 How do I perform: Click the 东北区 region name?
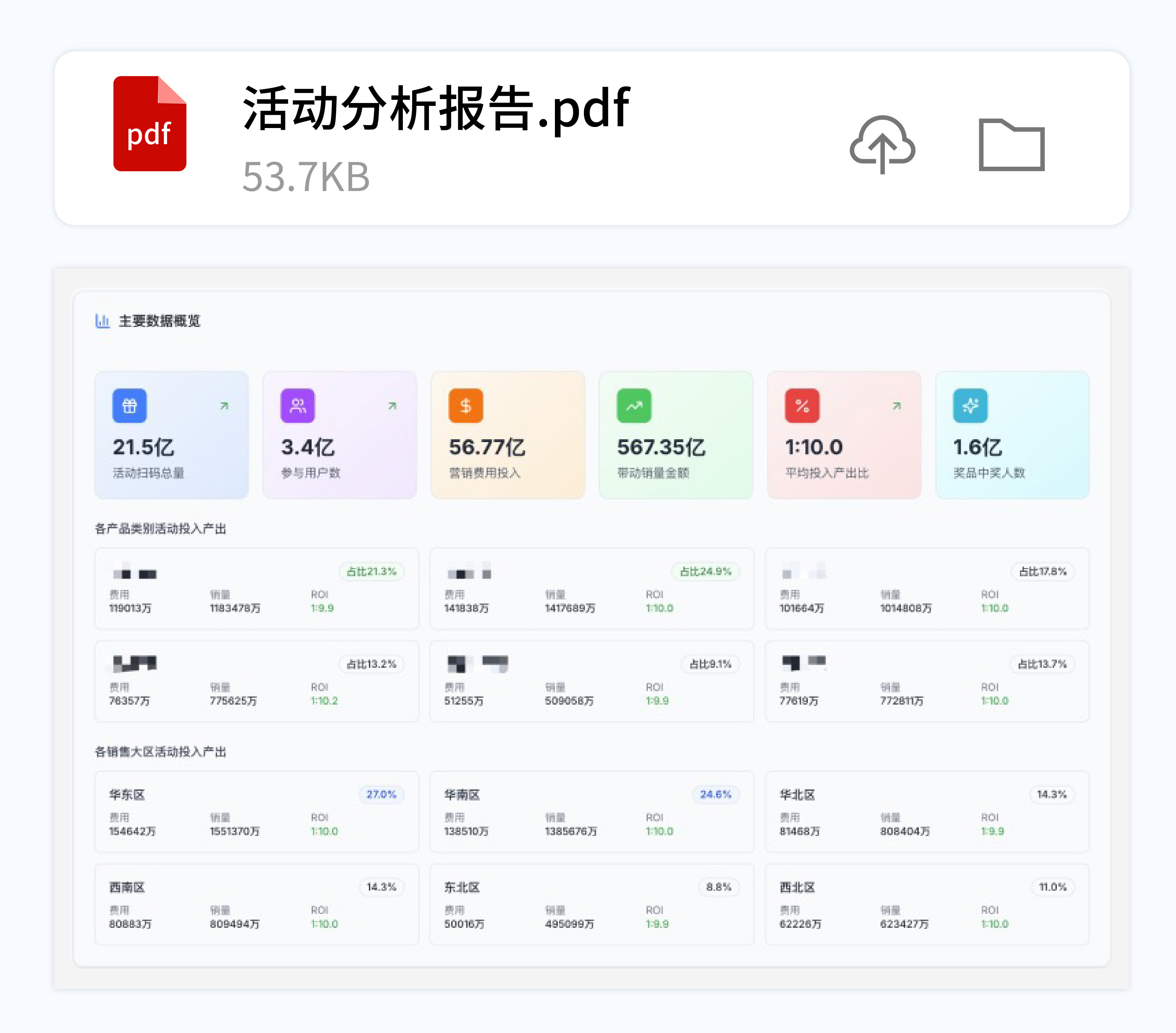tap(462, 887)
